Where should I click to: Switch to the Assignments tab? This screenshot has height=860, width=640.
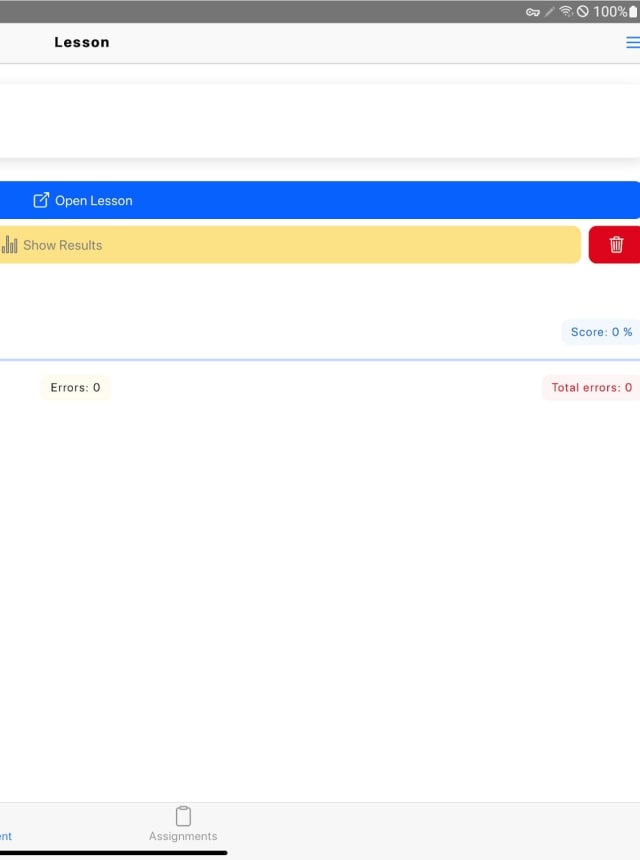[183, 824]
